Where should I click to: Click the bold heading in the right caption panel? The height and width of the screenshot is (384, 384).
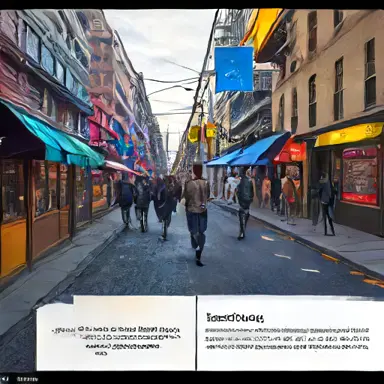pos(235,318)
